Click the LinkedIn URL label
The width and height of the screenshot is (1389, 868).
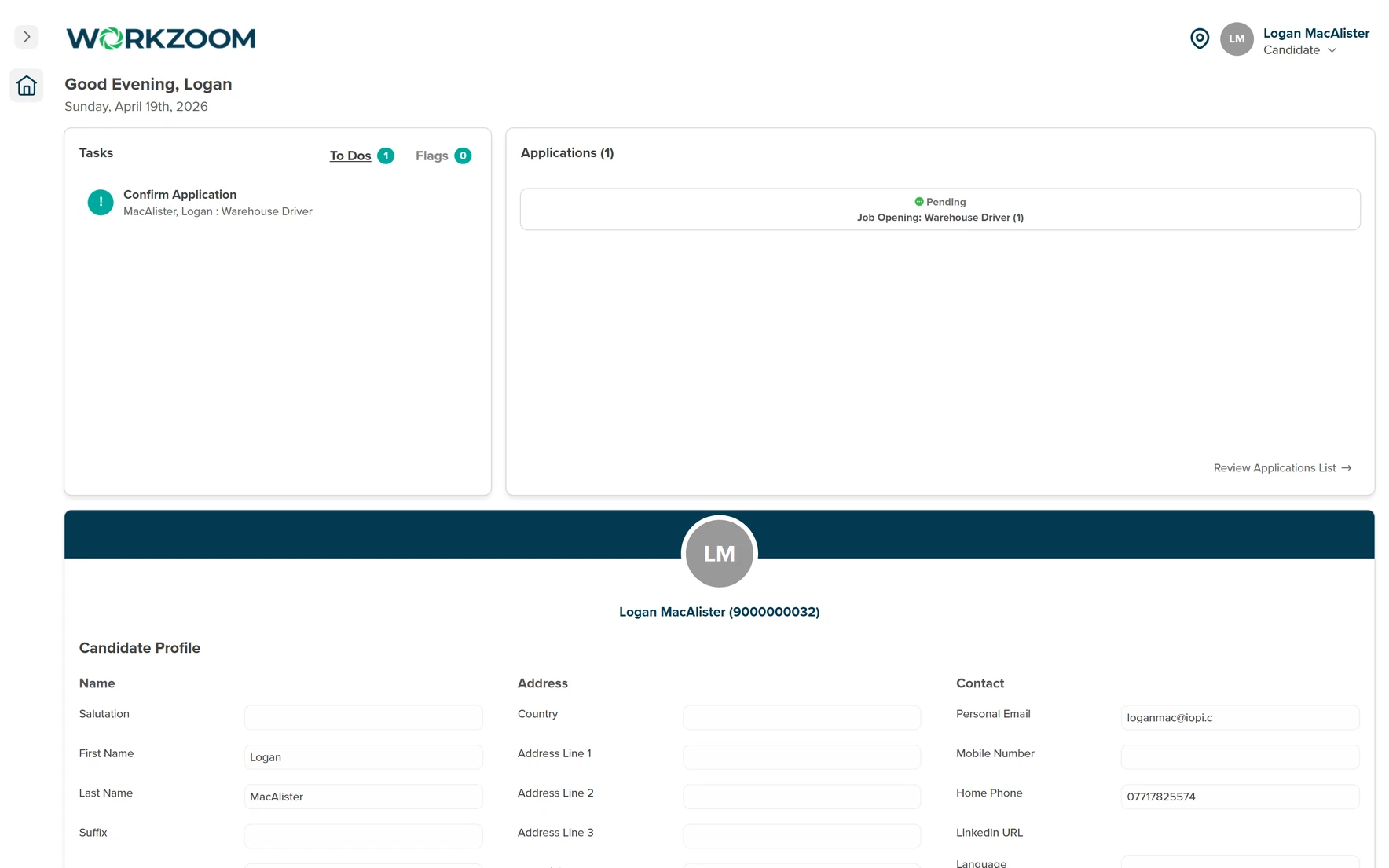[989, 833]
